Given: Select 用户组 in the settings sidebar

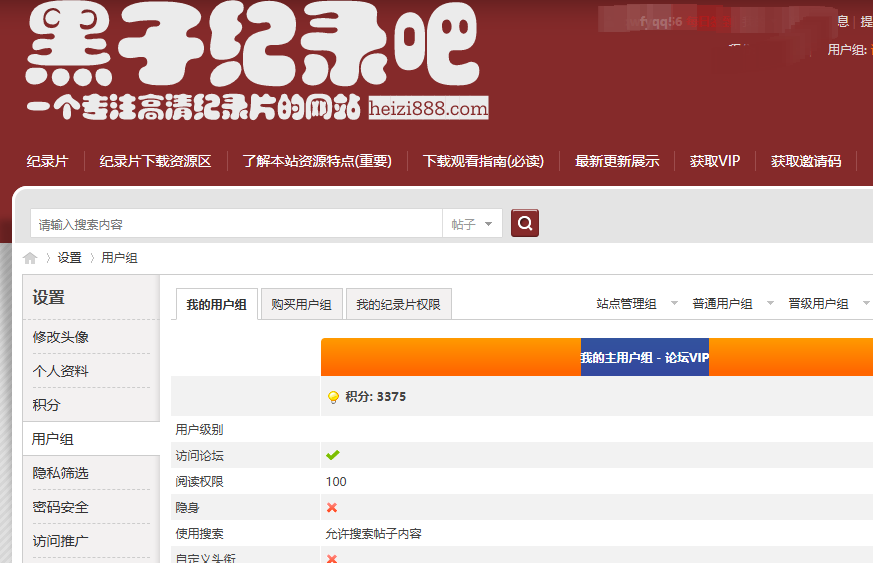Looking at the screenshot, I should pos(52,439).
